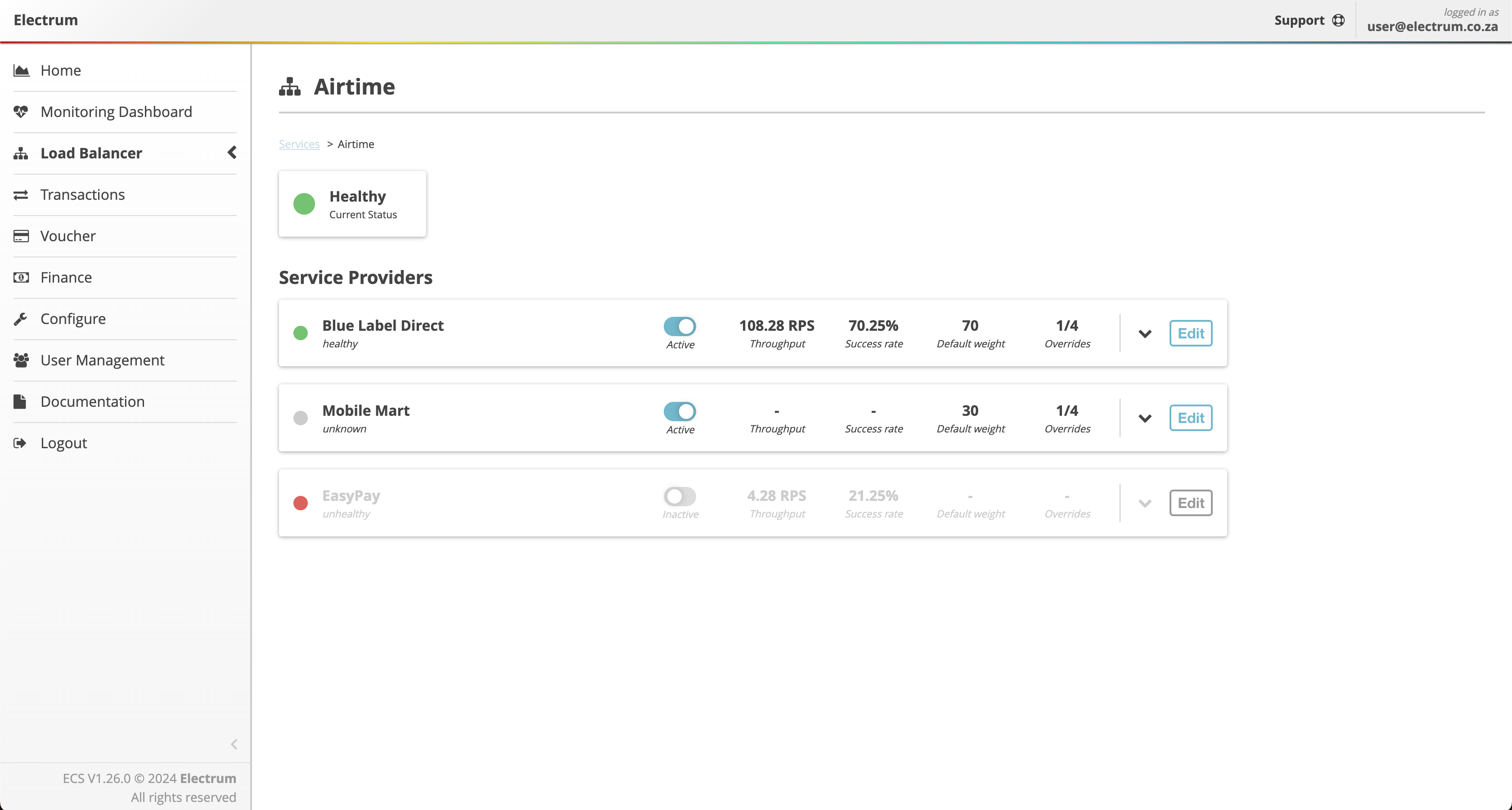Expand the Blue Label Direct details chevron
The height and width of the screenshot is (810, 1512).
(x=1144, y=334)
